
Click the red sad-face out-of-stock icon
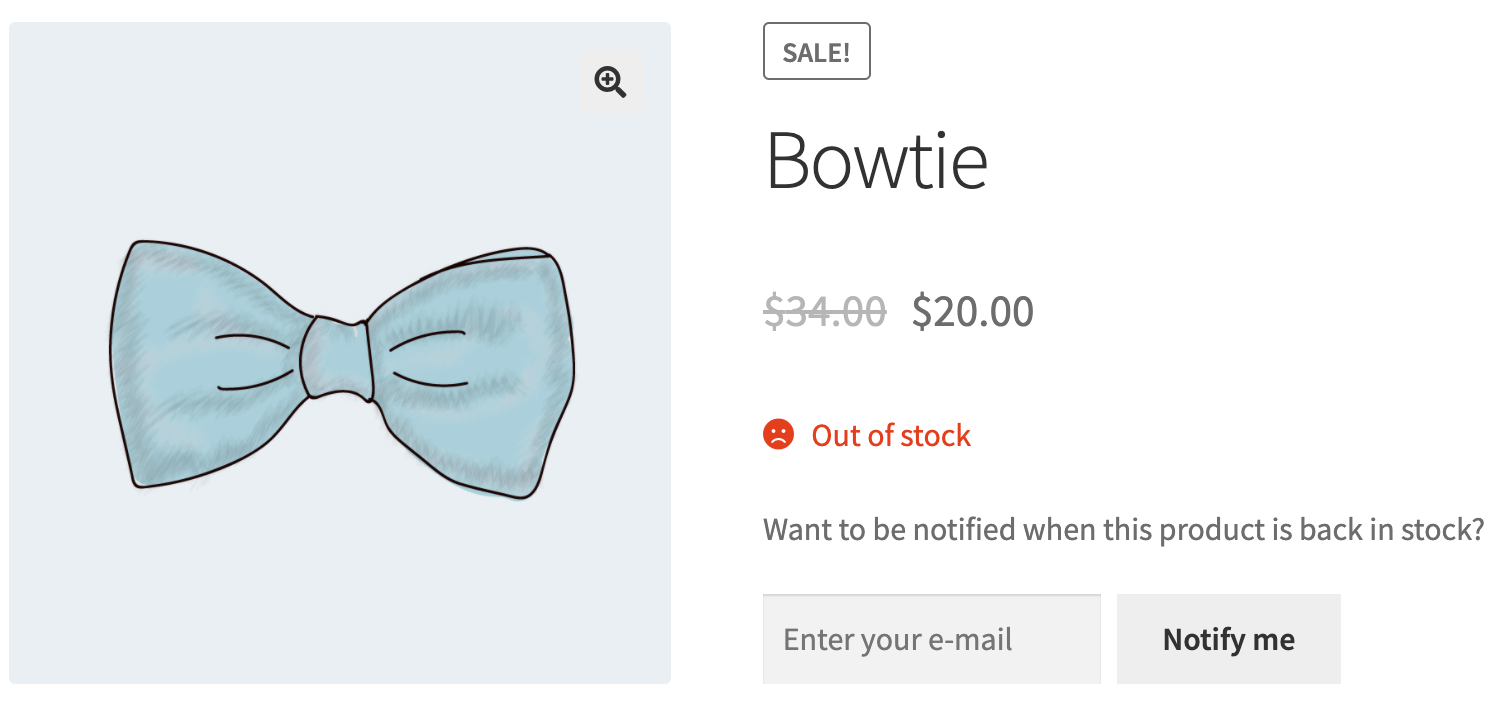coord(780,435)
